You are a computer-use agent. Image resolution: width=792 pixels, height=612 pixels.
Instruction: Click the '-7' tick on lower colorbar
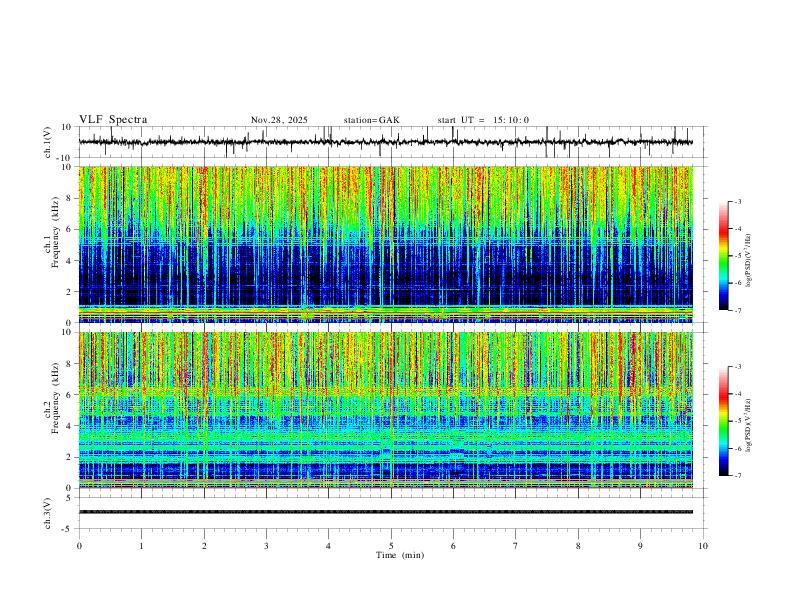click(737, 476)
